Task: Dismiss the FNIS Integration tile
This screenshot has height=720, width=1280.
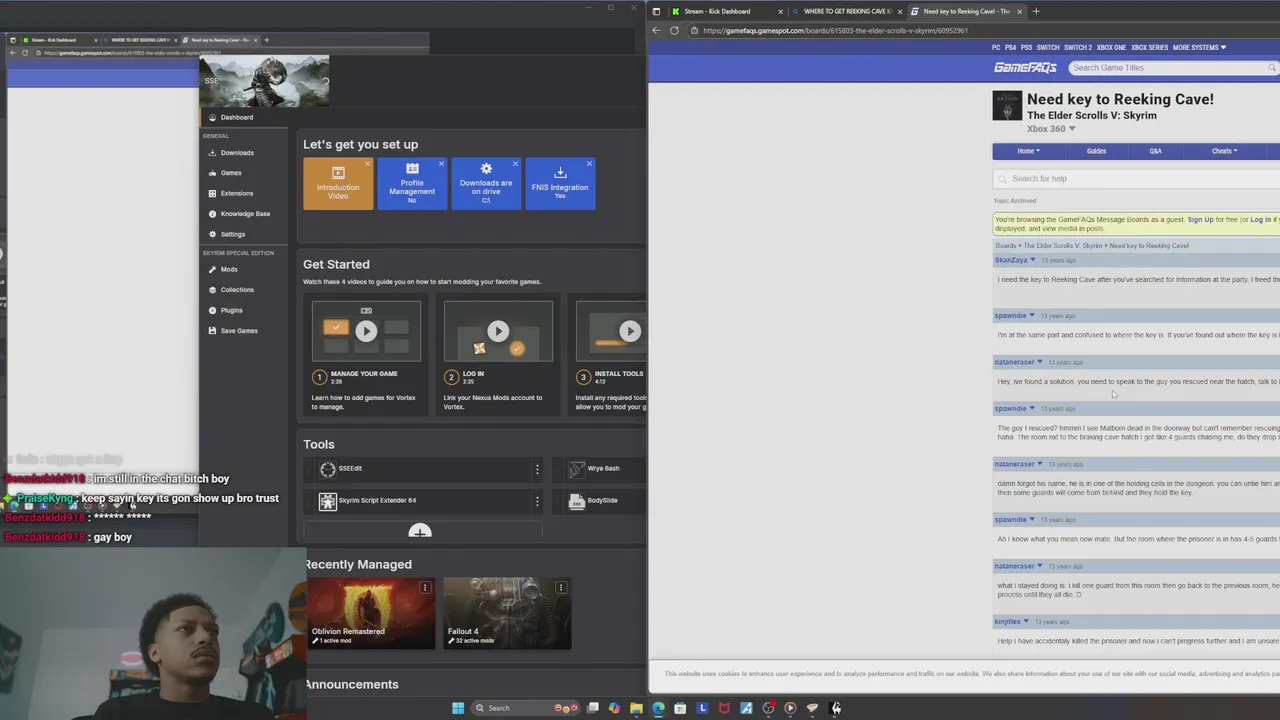Action: [589, 164]
